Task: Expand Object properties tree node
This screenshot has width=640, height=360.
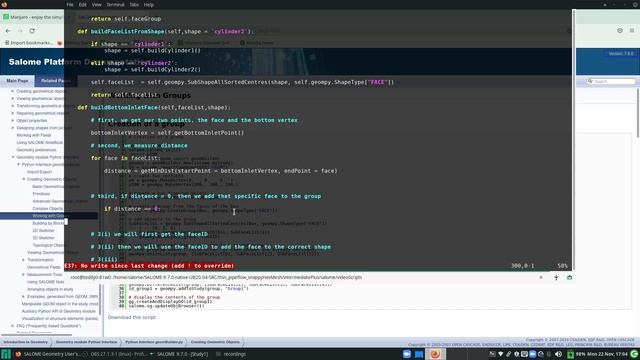Action: 13,120
